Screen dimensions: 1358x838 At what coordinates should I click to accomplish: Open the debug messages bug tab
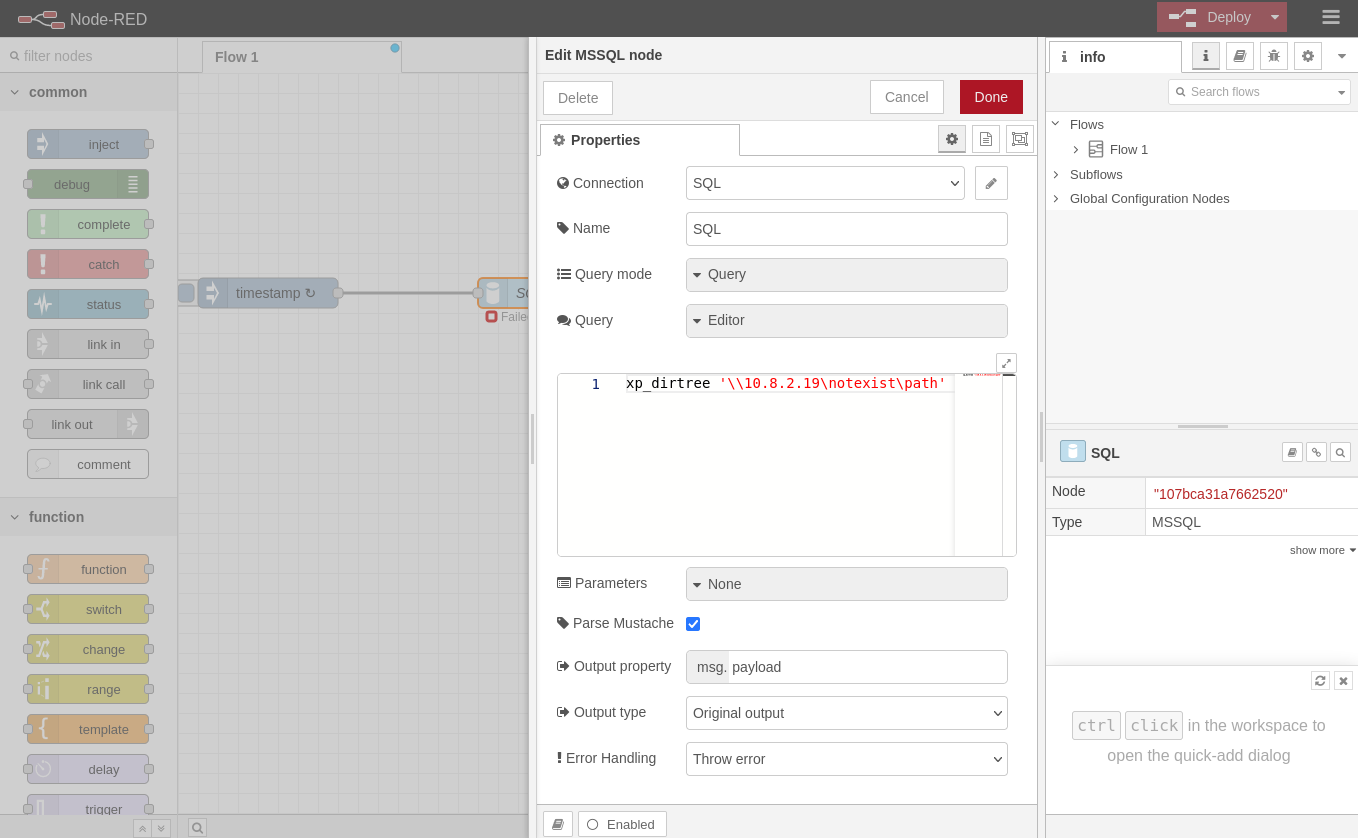(x=1274, y=56)
